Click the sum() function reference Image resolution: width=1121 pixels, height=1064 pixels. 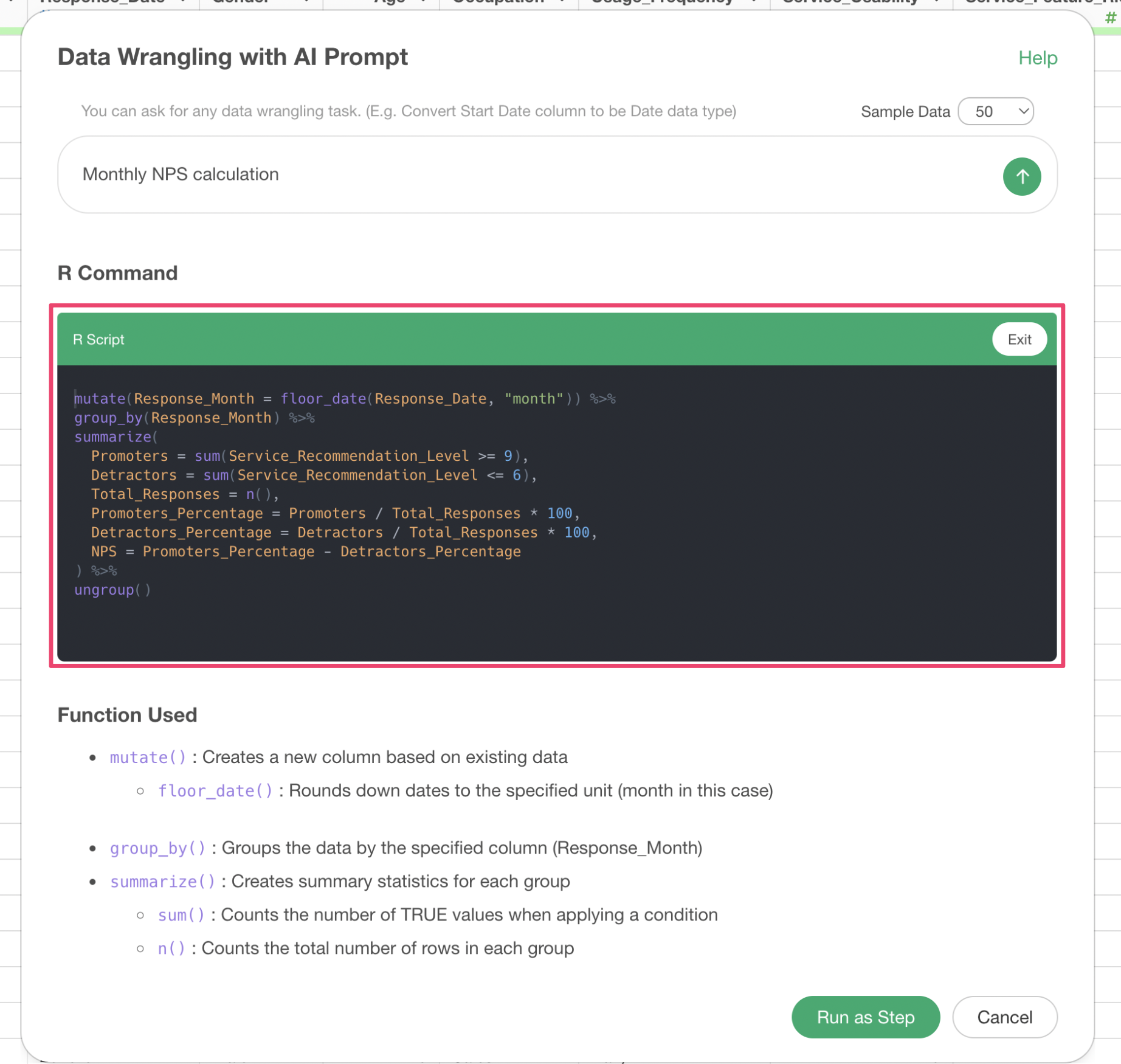181,915
